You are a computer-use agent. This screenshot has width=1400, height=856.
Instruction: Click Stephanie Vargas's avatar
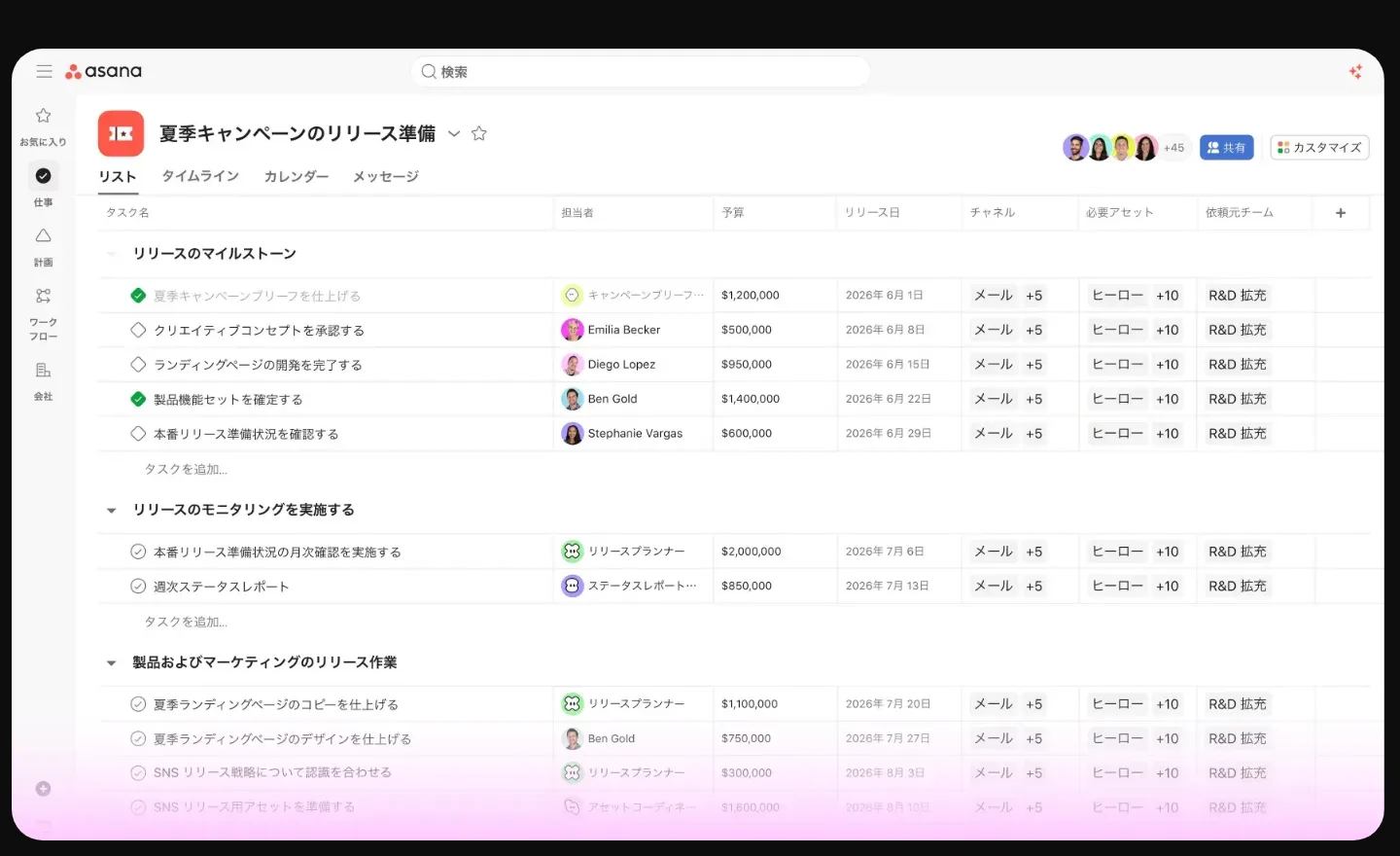pyautogui.click(x=572, y=434)
